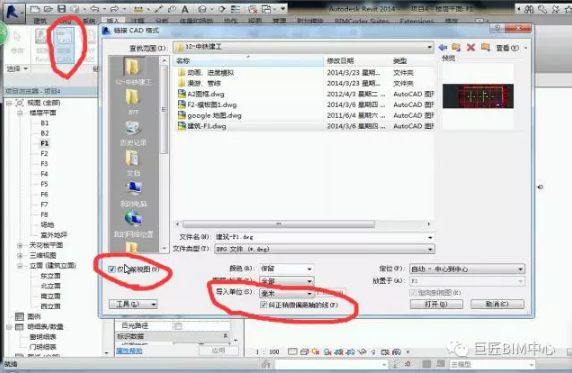Click the key sign-in icon in title bar
Image resolution: width=572 pixels, height=373 pixels.
542,9
